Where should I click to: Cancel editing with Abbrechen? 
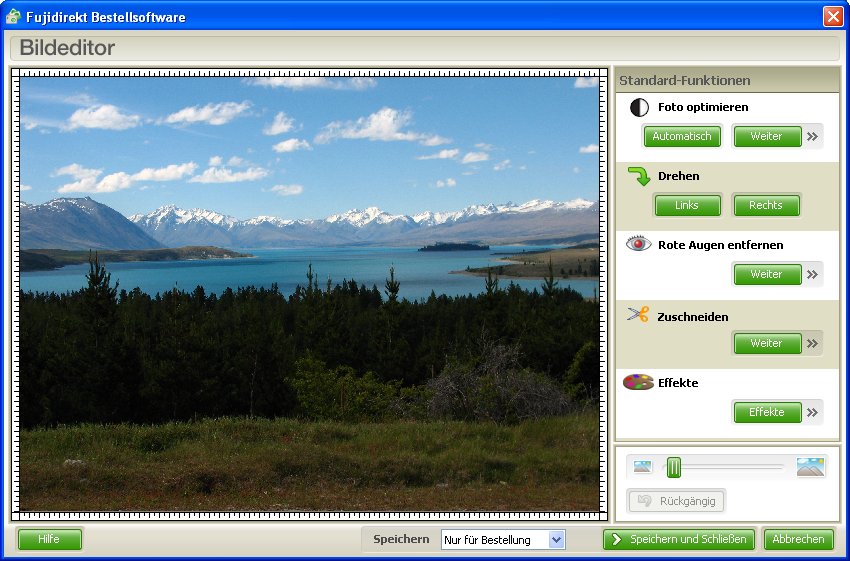click(x=799, y=539)
